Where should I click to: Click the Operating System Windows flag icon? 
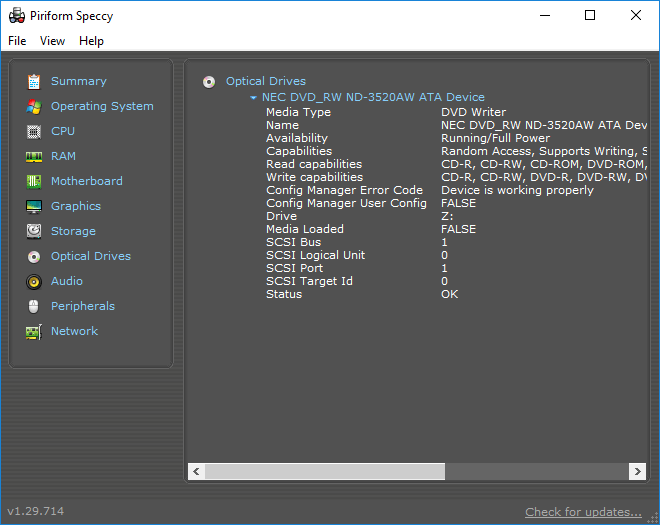point(34,107)
